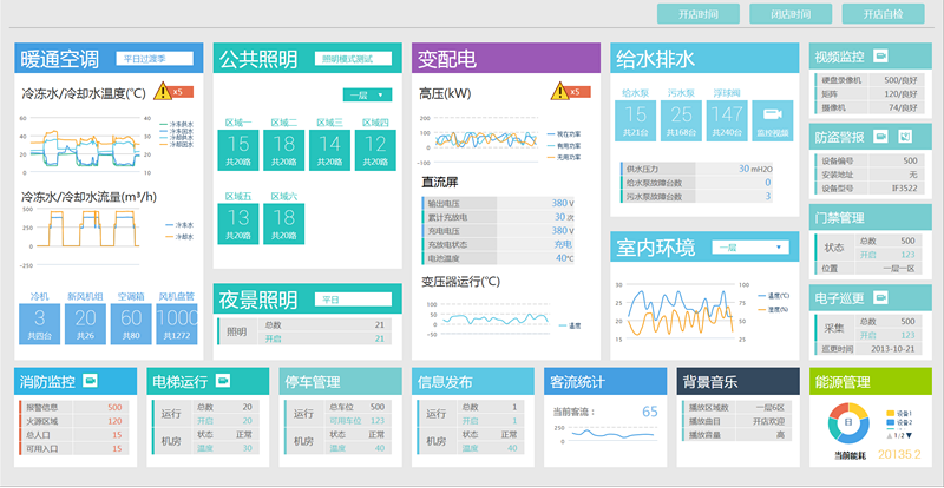Click the 闭店时间 button
Viewport: 944px width, 488px height.
pos(792,14)
